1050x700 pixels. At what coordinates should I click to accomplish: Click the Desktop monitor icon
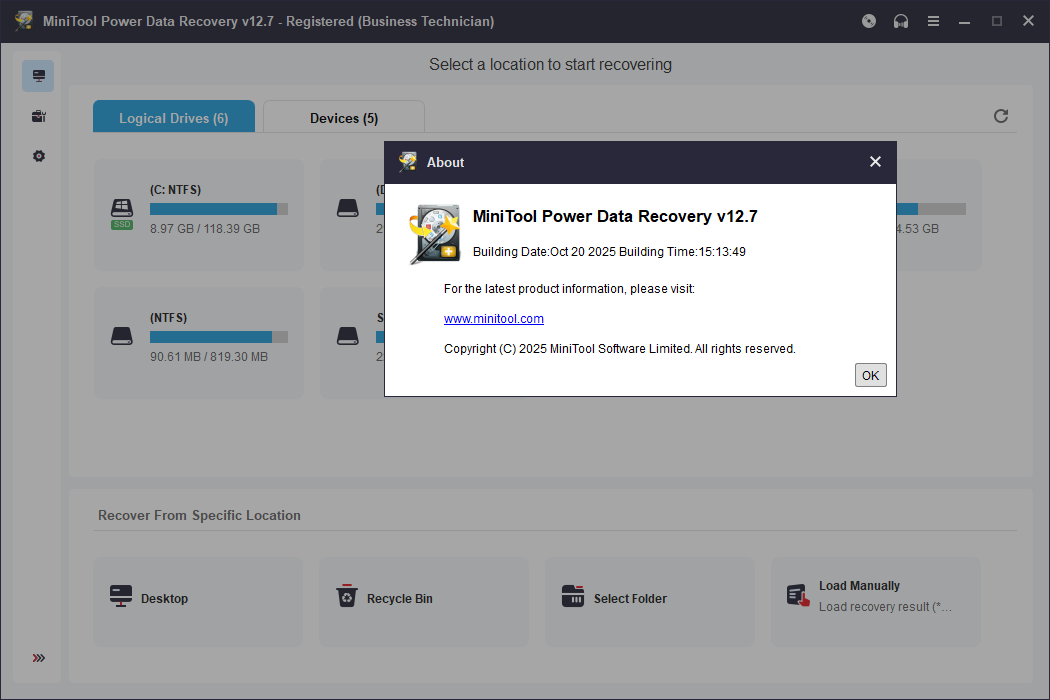point(121,596)
